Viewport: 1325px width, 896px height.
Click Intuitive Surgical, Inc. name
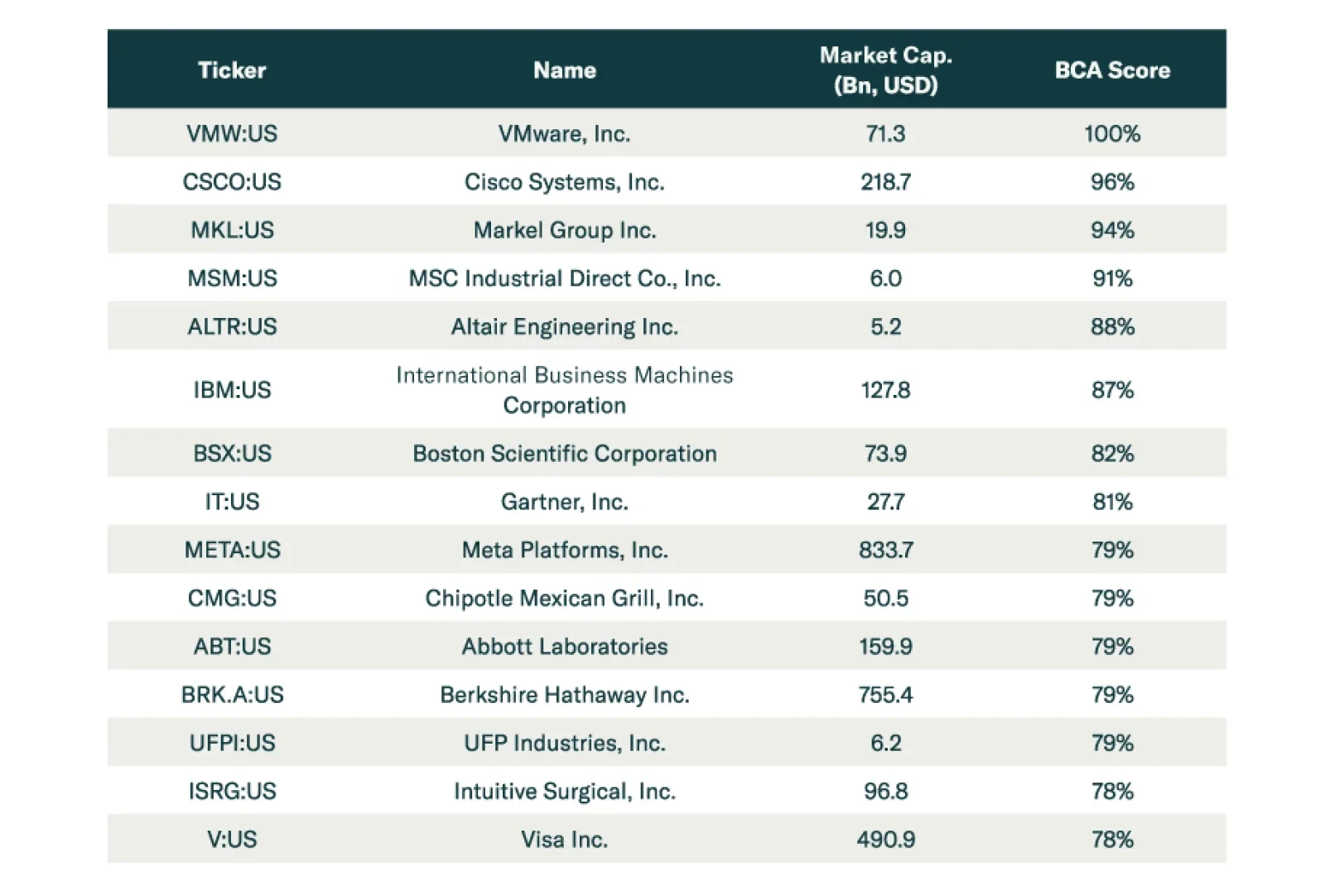(564, 792)
